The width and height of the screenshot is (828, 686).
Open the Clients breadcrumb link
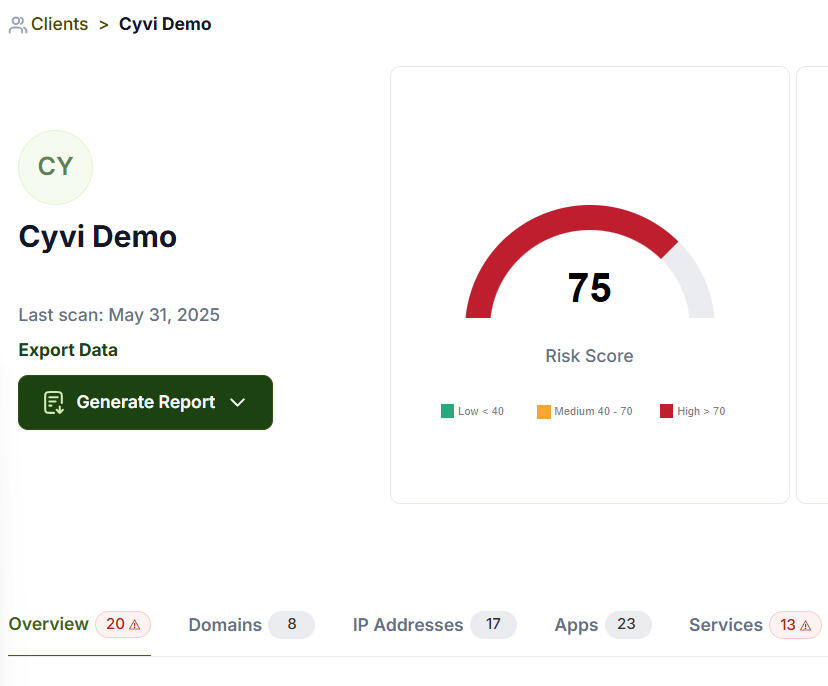point(59,24)
